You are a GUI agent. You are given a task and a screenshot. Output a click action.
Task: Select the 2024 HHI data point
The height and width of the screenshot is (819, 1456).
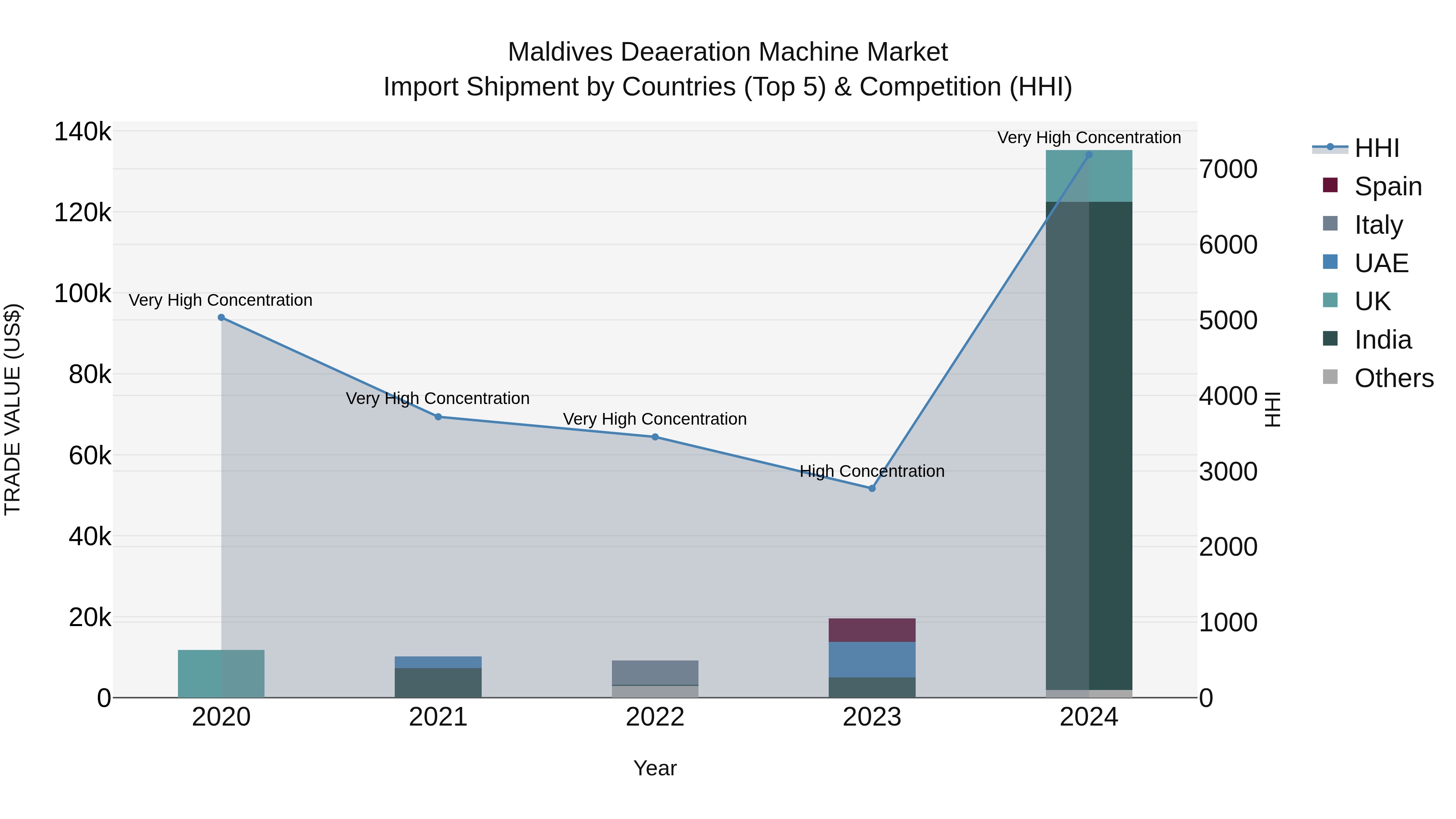[1089, 155]
